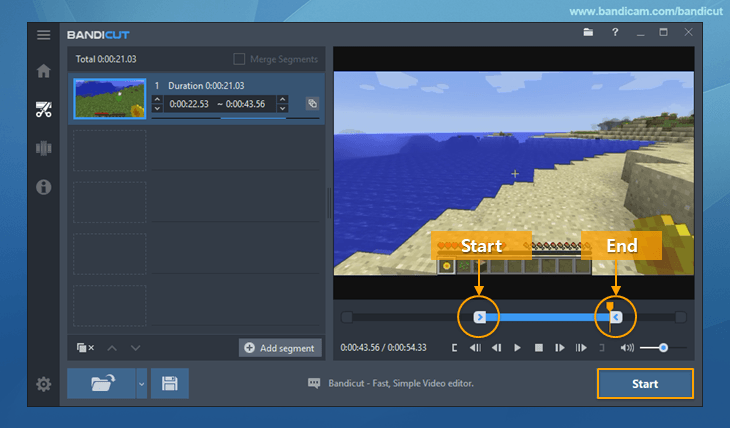Adjust the volume slider

[663, 348]
